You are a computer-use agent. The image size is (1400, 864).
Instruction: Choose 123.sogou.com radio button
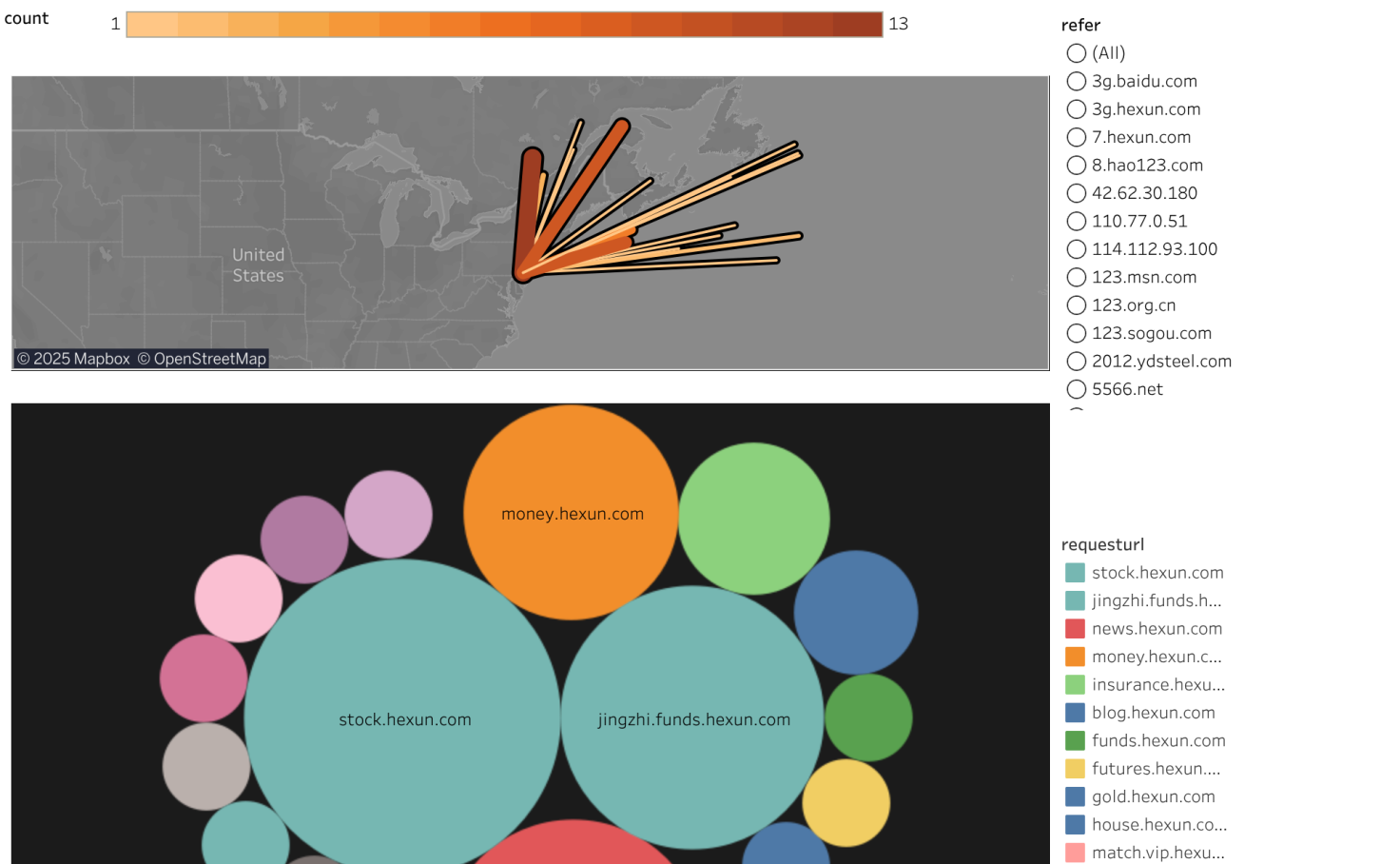click(1077, 333)
